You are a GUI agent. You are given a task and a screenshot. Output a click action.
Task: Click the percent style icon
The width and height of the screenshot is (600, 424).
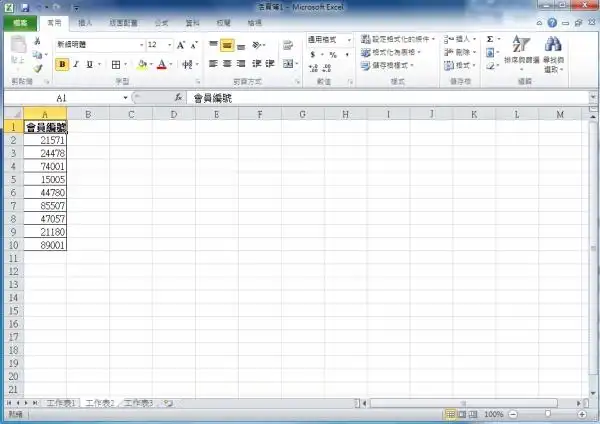332,54
